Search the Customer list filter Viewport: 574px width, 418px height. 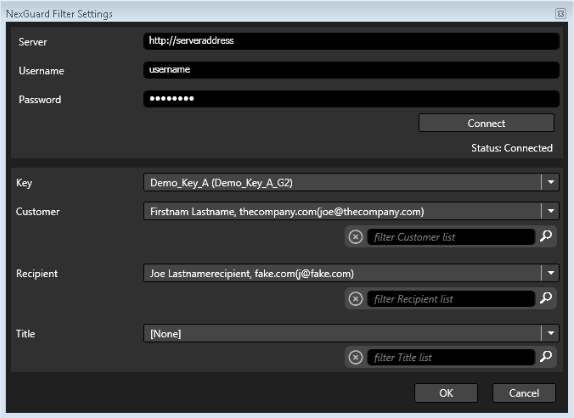(x=546, y=236)
